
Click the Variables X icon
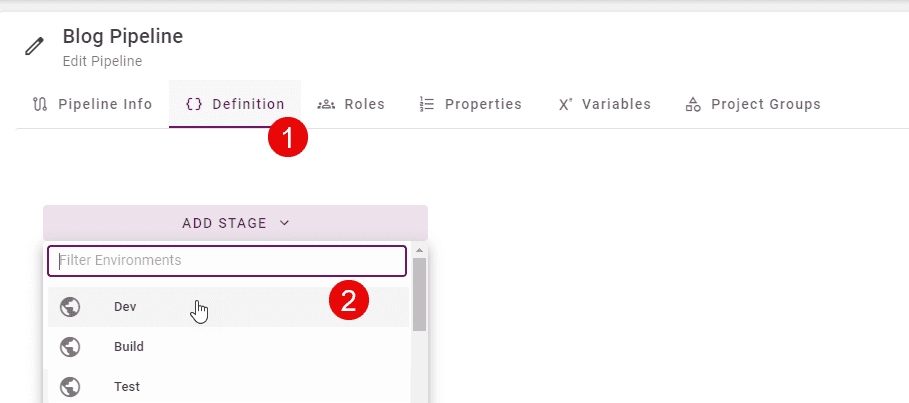565,104
